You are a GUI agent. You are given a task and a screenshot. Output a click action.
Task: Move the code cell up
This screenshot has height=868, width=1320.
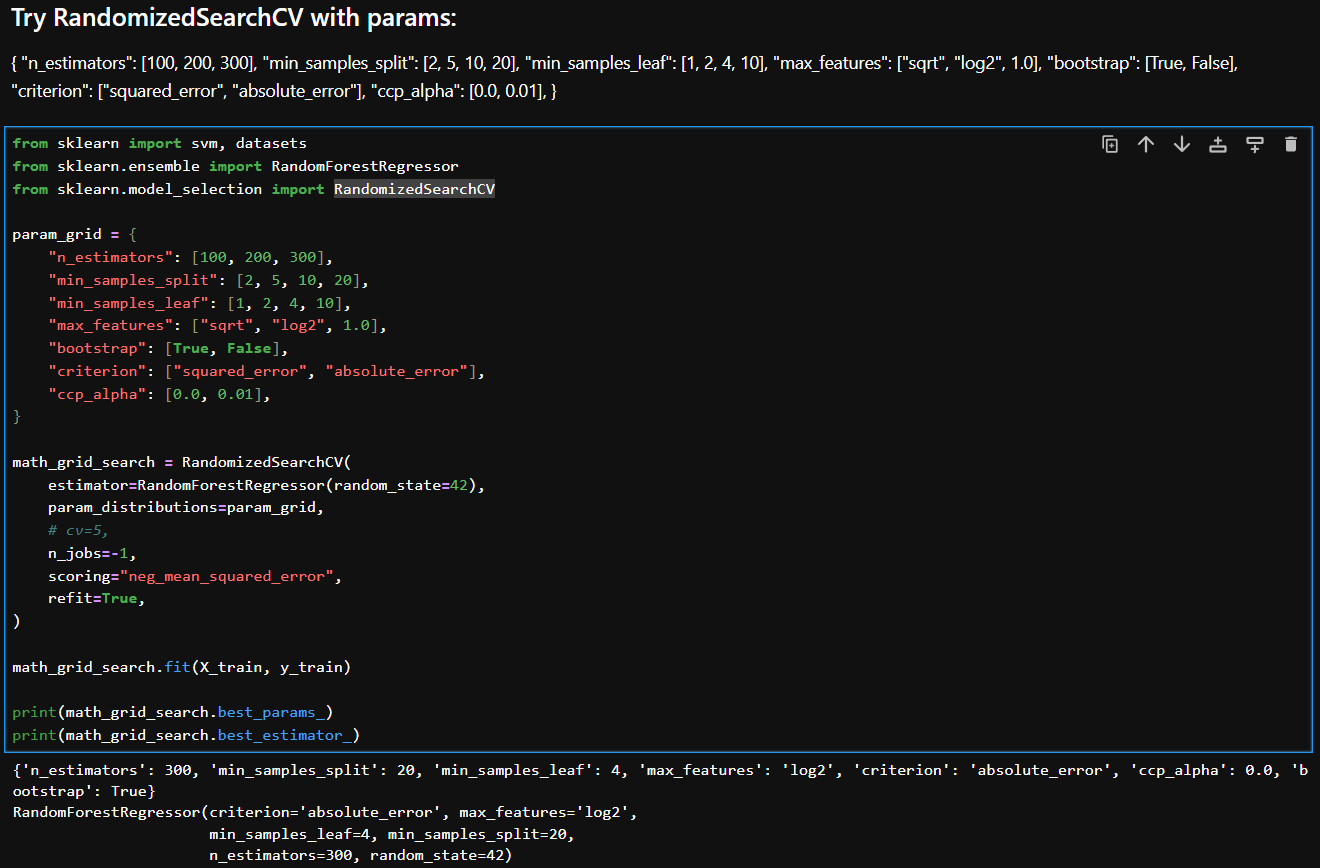pos(1146,144)
